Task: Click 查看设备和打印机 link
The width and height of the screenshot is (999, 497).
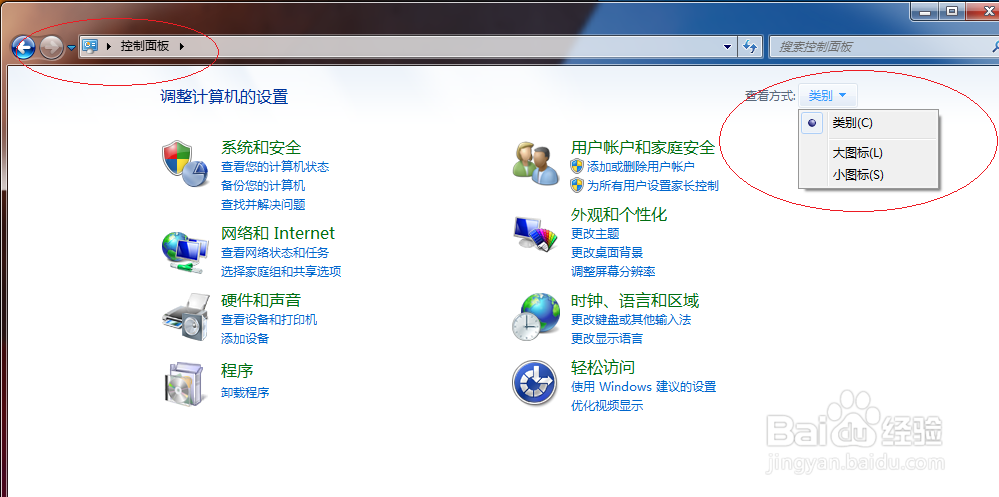Action: point(269,319)
